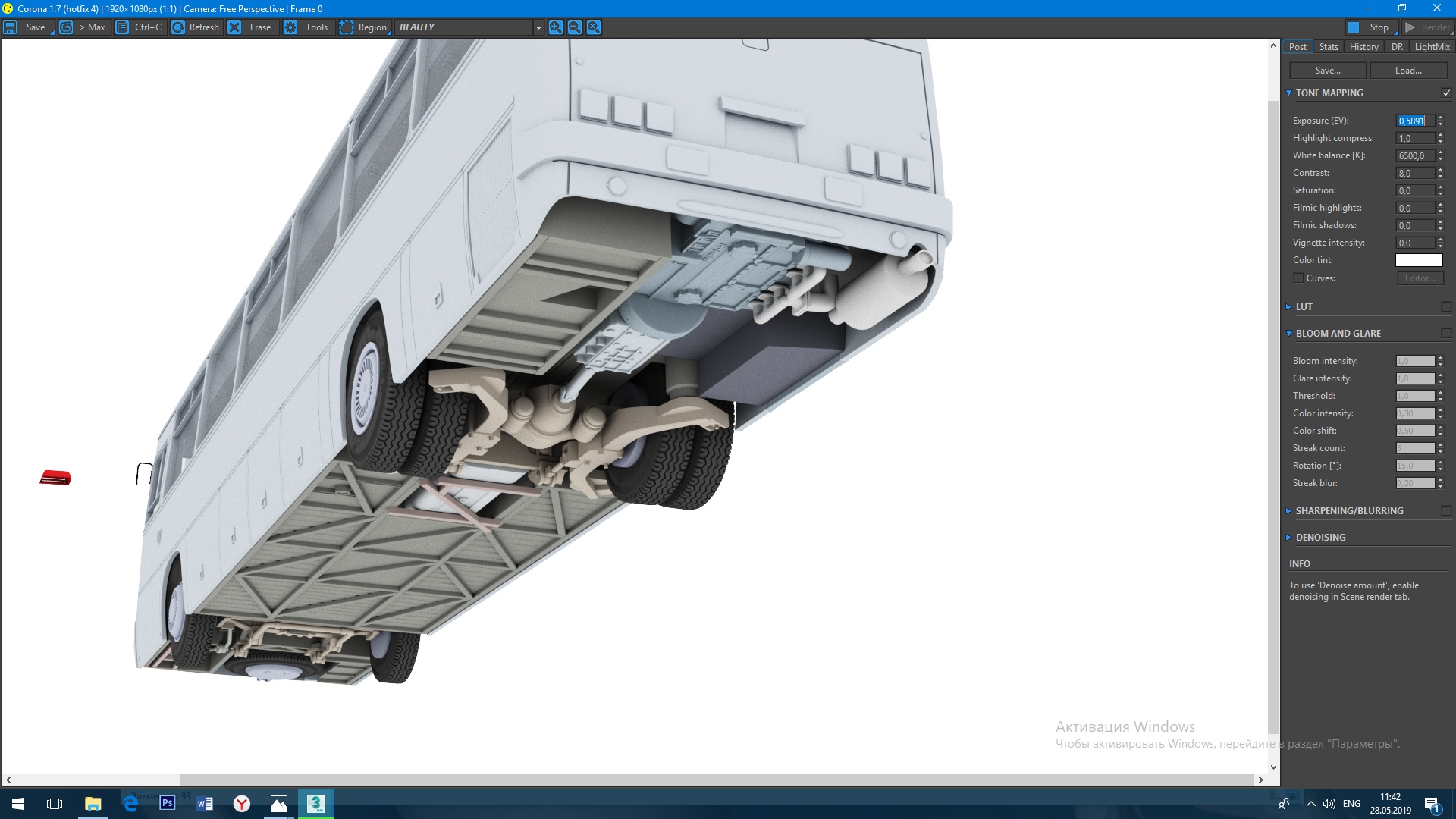This screenshot has width=1456, height=819.
Task: Expand the LUT section
Action: point(1304,307)
